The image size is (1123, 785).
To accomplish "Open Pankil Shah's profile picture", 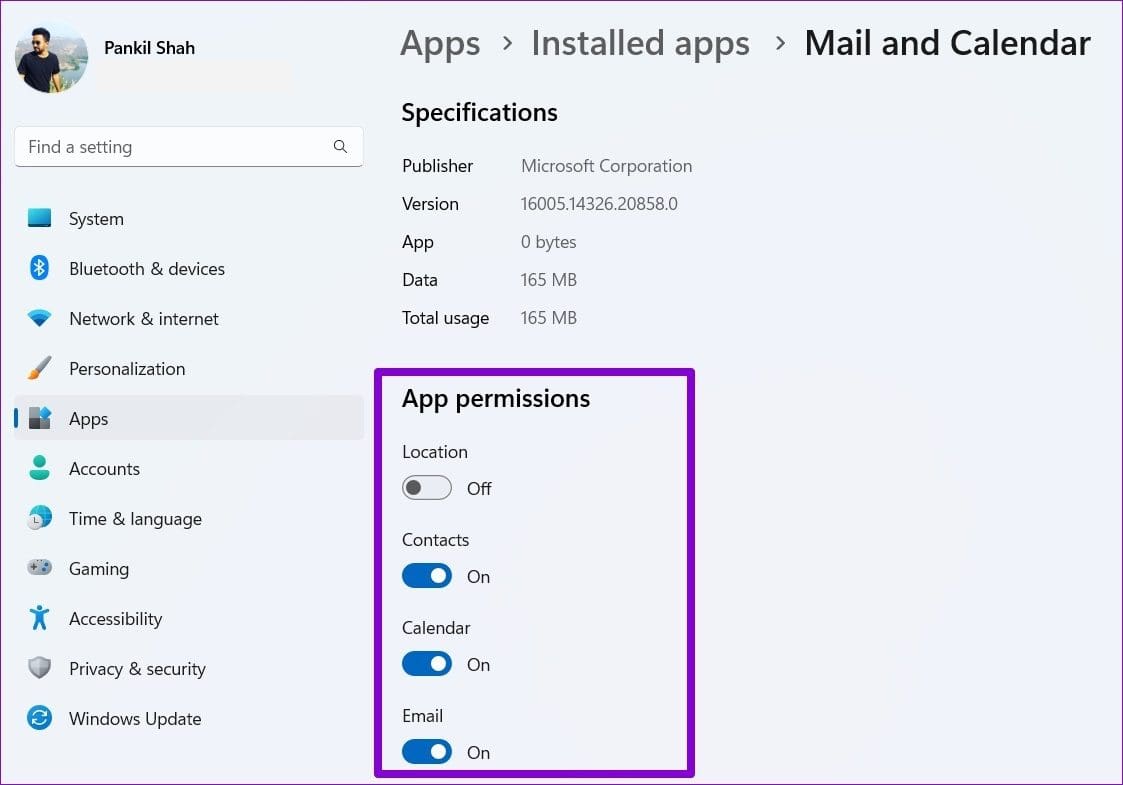I will [x=51, y=59].
